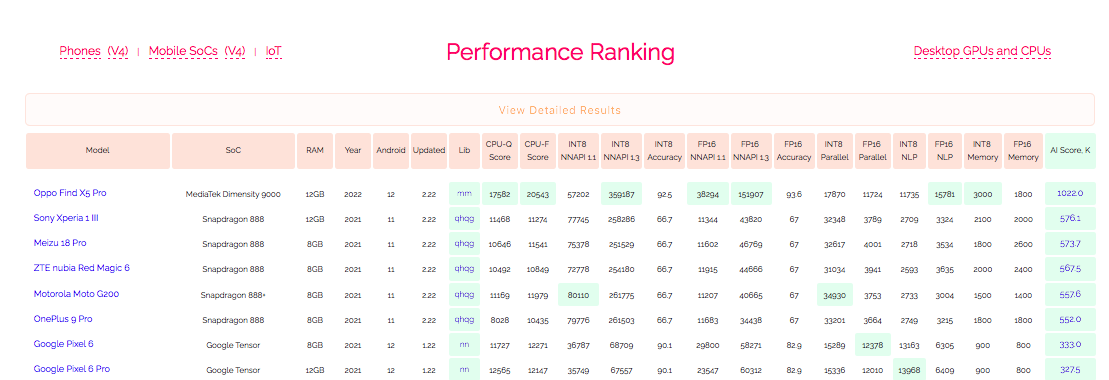Sort table by AI Score, K column
The image size is (1109, 380).
point(1070,151)
